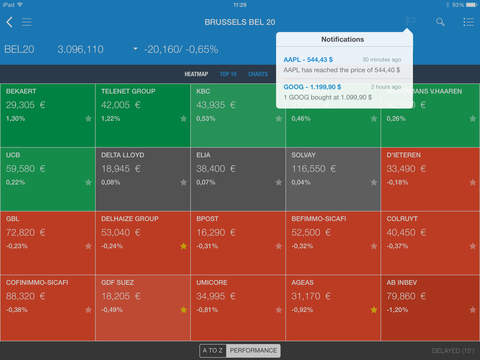Open the BEFIMMO-SICAFI stock tile

click(x=333, y=243)
